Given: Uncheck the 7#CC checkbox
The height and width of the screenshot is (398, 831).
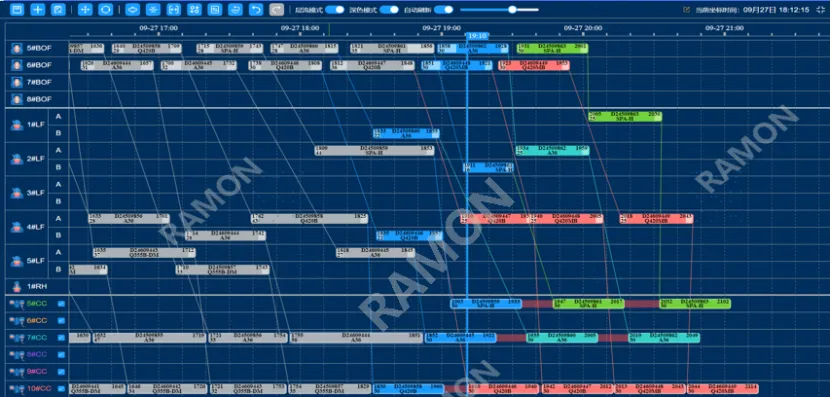Looking at the screenshot, I should point(61,338).
